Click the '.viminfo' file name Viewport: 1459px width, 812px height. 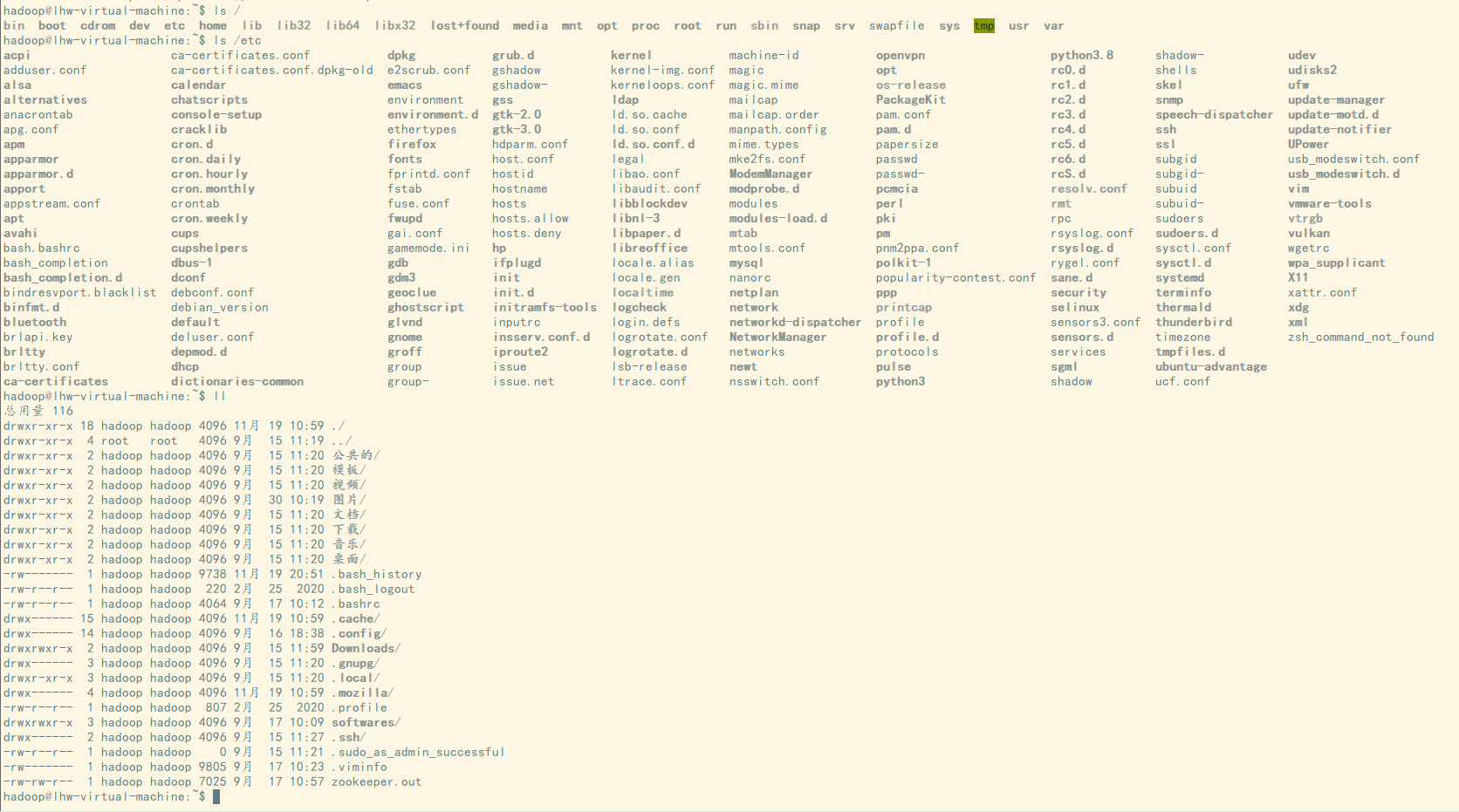pyautogui.click(x=360, y=768)
